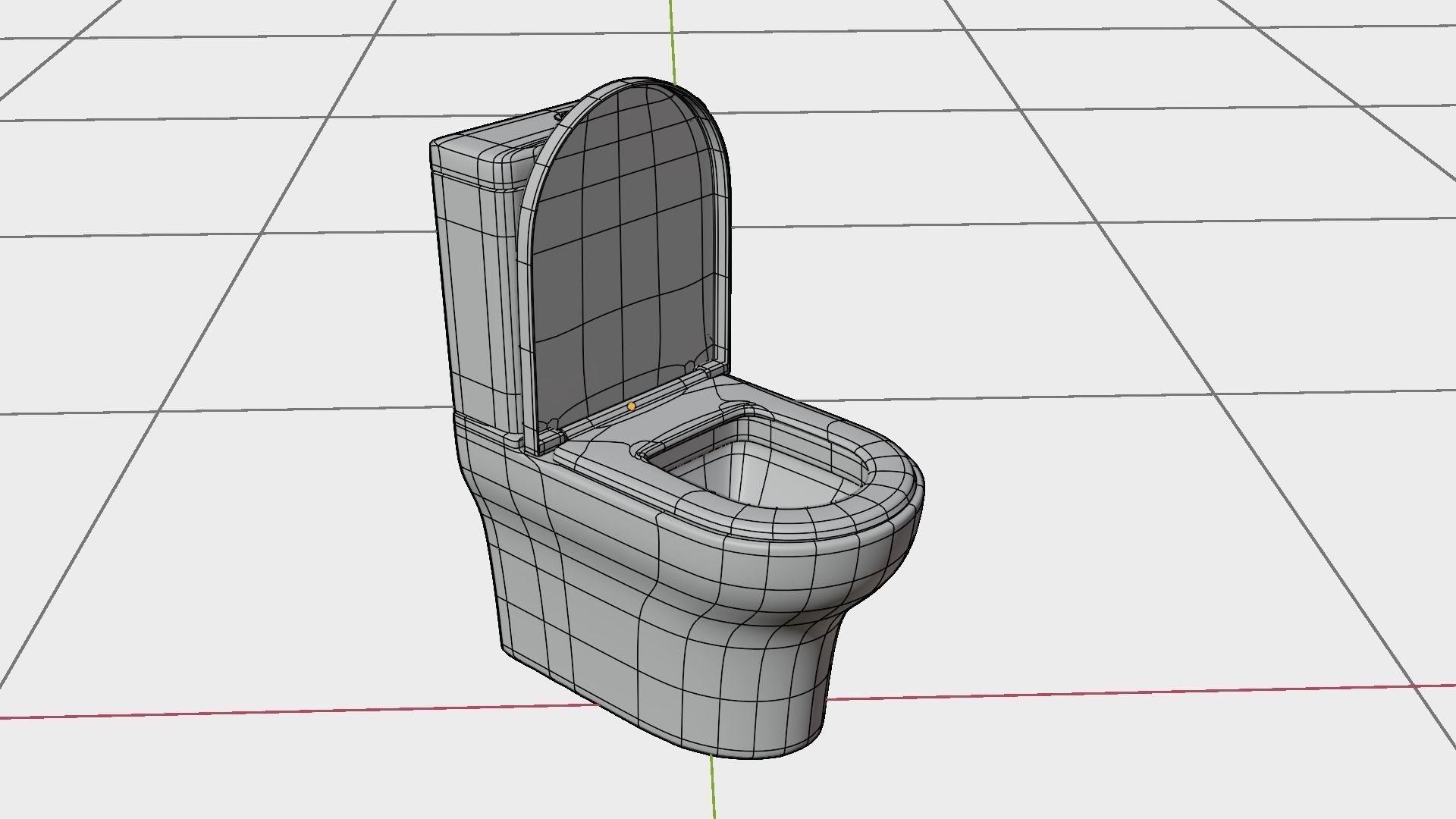The image size is (1456, 819).
Task: Select the orange origin point on the seat hinge
Action: pos(632,406)
